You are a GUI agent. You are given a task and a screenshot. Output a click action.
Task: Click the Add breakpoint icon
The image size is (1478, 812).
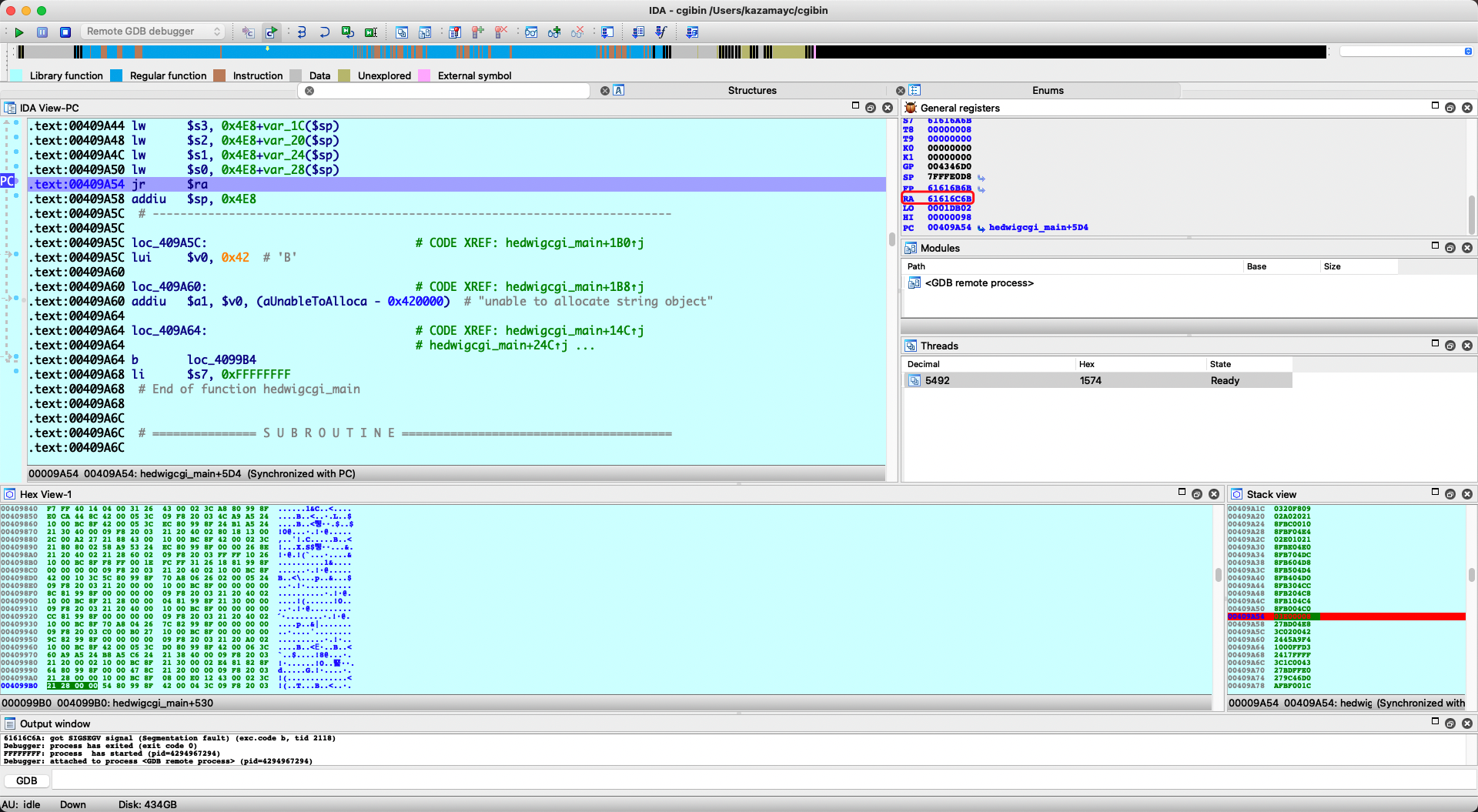pos(478,32)
